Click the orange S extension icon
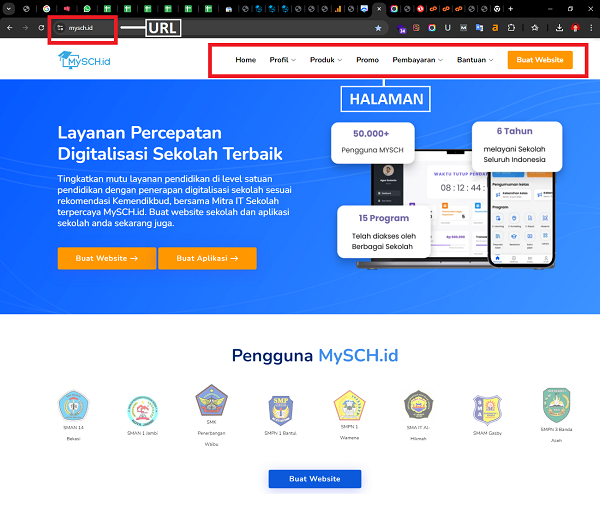 [416, 28]
